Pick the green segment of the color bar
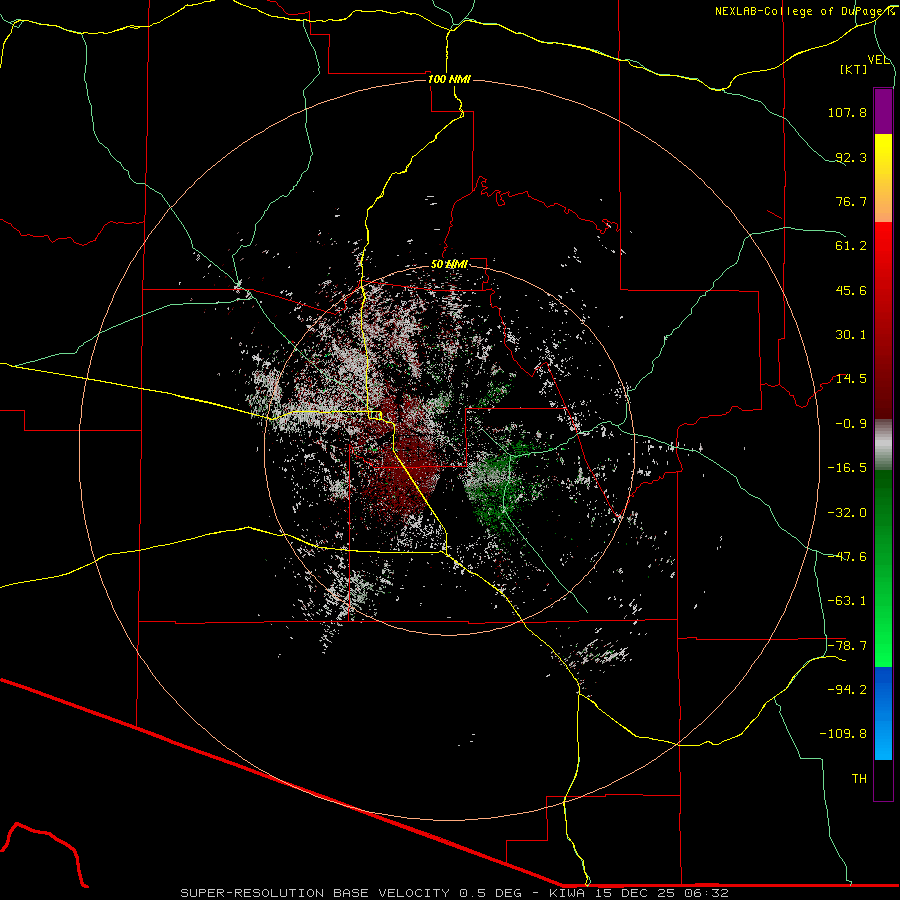 pos(883,569)
